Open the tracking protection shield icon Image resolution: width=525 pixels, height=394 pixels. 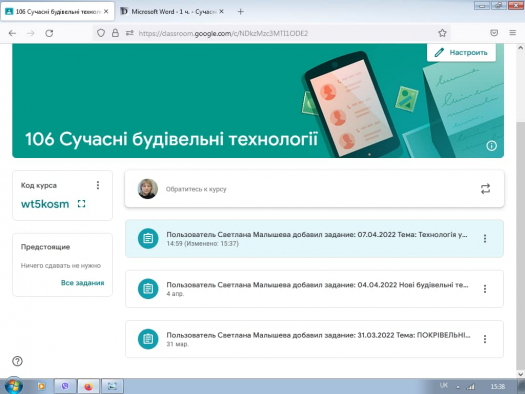[x=101, y=33]
